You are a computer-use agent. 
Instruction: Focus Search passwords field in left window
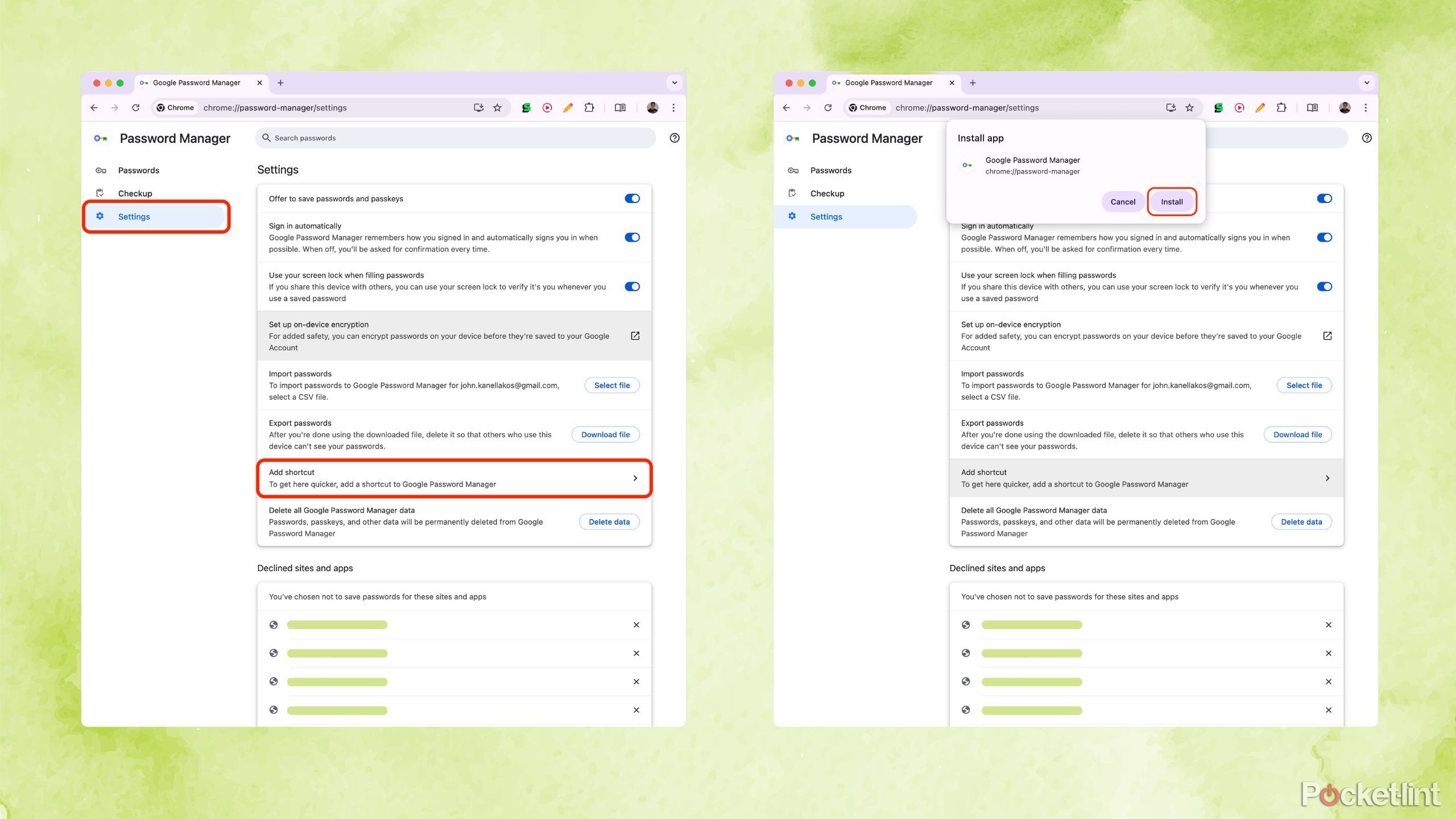tap(455, 138)
